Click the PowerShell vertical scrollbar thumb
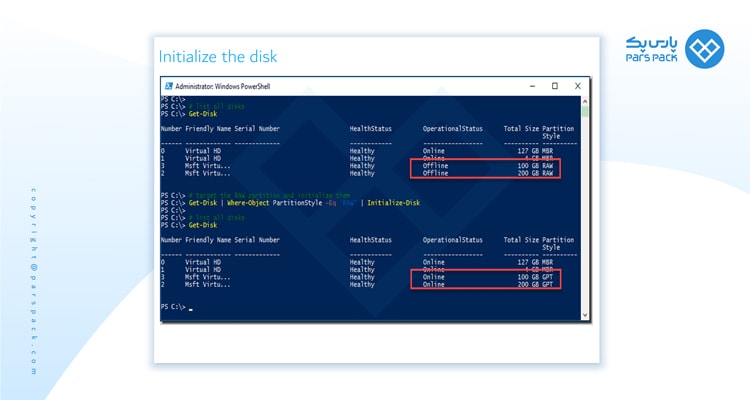The height and width of the screenshot is (400, 750). click(x=585, y=112)
